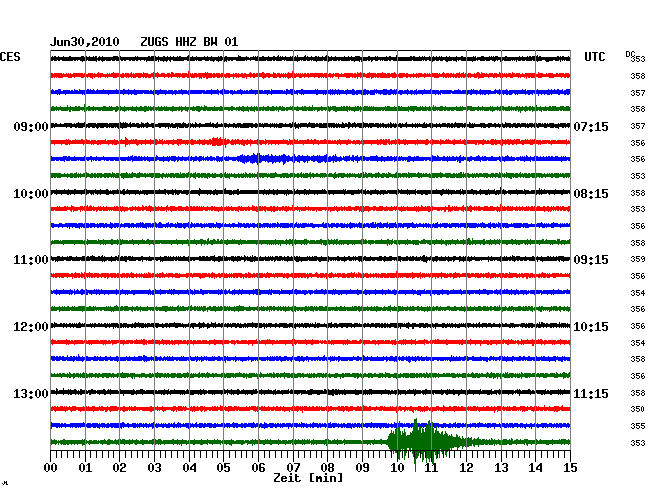Screen dimensions: 650x494
Task: Select the "07:15" UTC time label
Action: click(x=591, y=126)
